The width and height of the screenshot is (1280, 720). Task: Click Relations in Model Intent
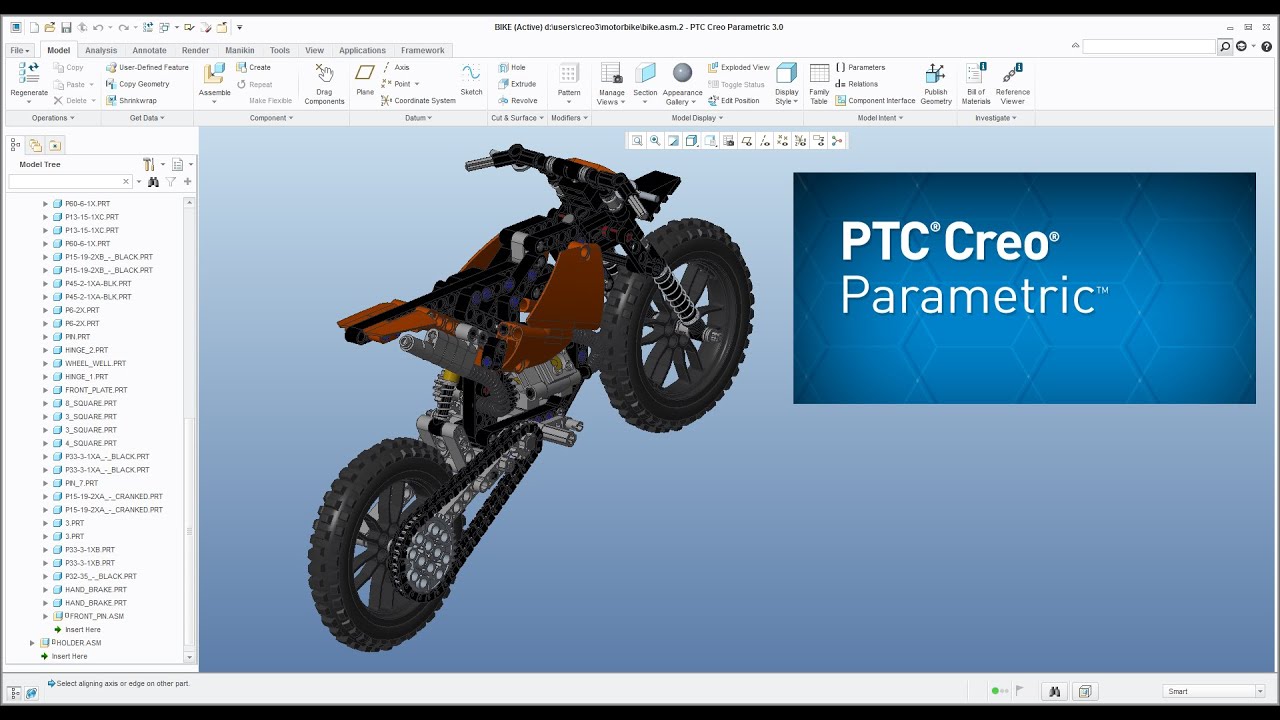(x=856, y=84)
